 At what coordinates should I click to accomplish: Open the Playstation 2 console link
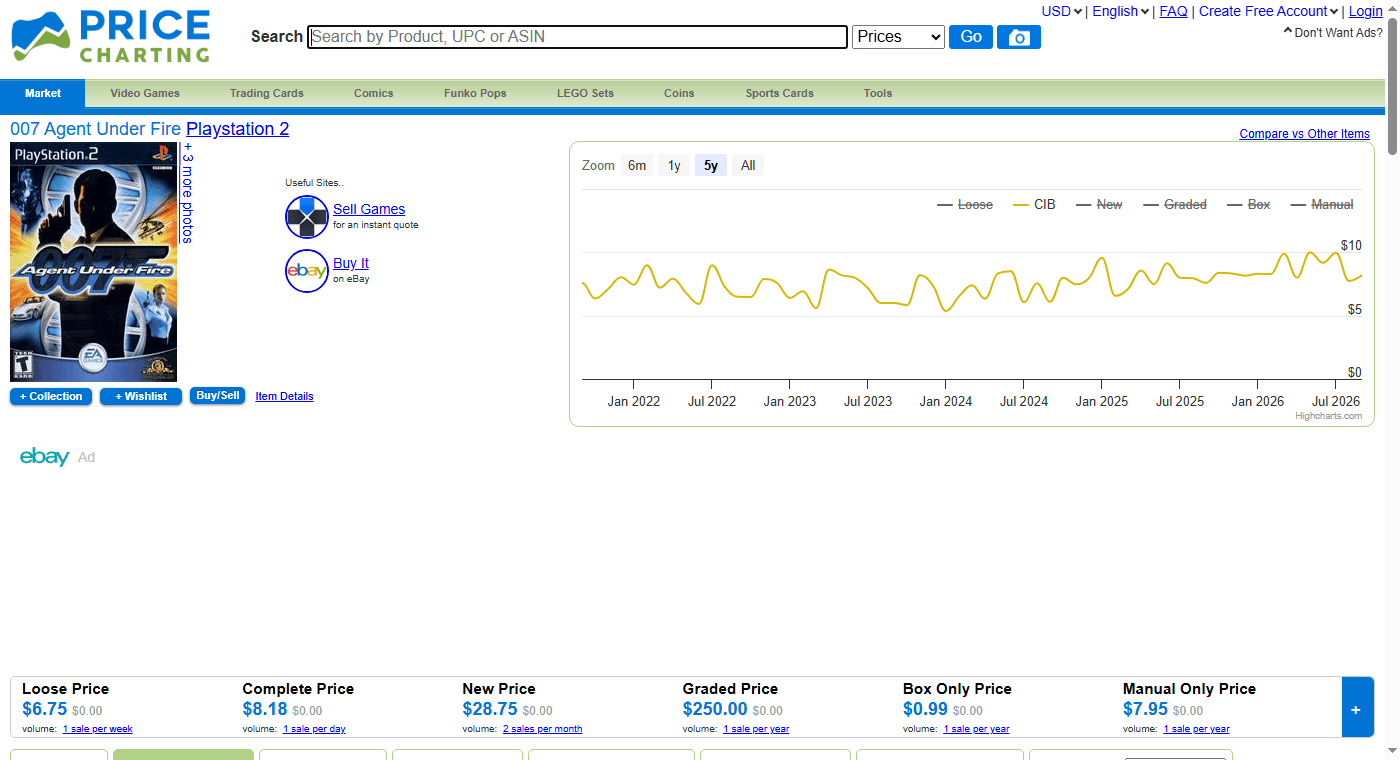coord(237,129)
